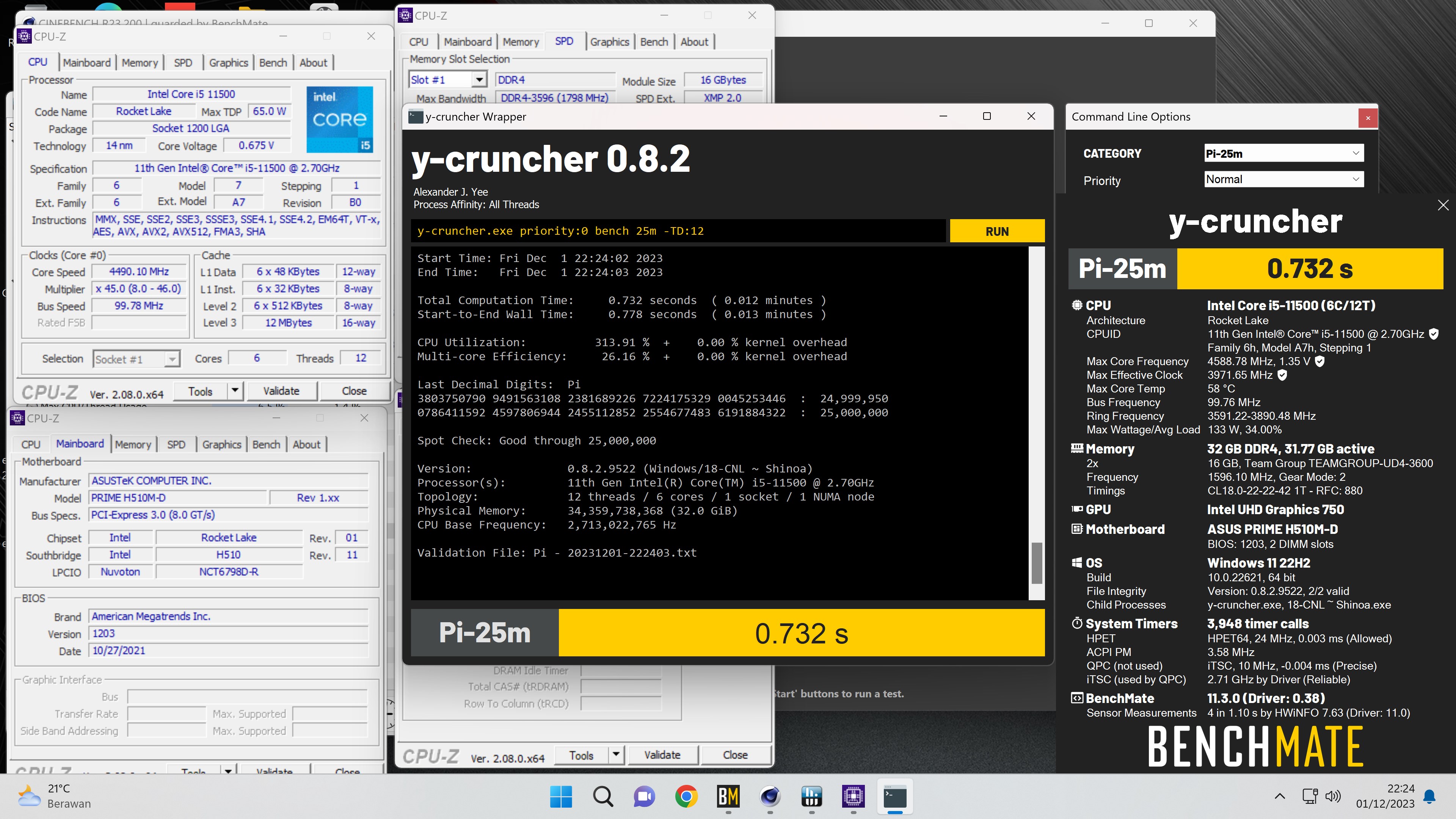Open the Slot #1 memory slot dropdown
Image resolution: width=1456 pixels, height=819 pixels.
pos(448,80)
